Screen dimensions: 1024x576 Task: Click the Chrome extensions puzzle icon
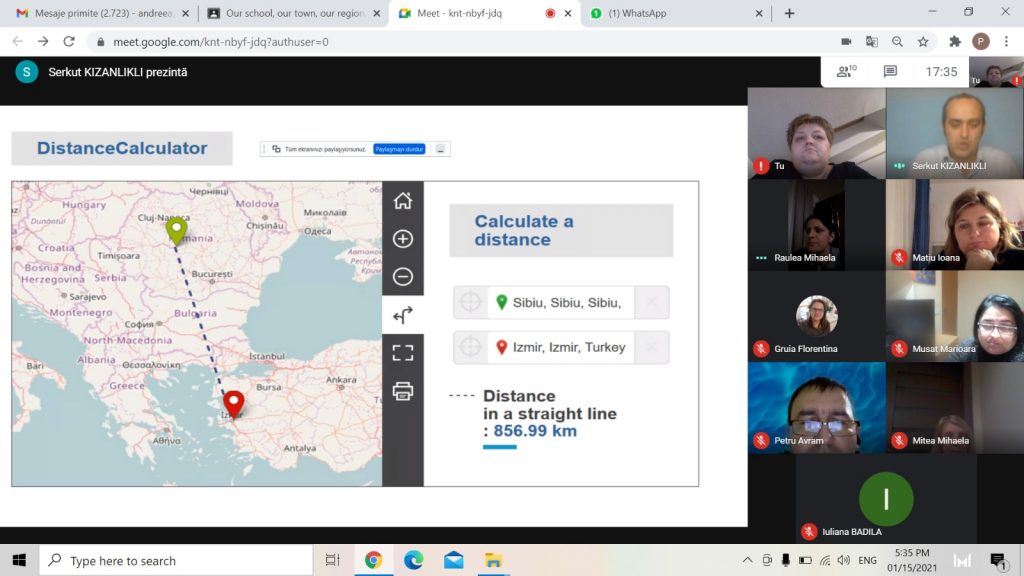click(x=954, y=42)
